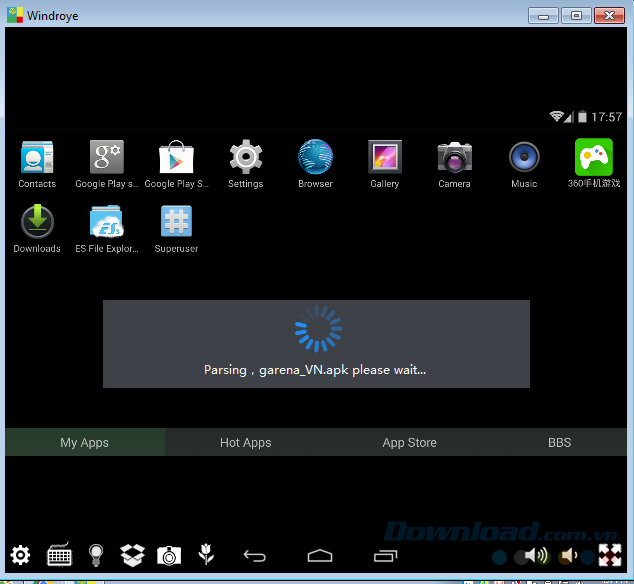Open emulator settings gear in bottom toolbar
This screenshot has height=584, width=634.
point(20,555)
